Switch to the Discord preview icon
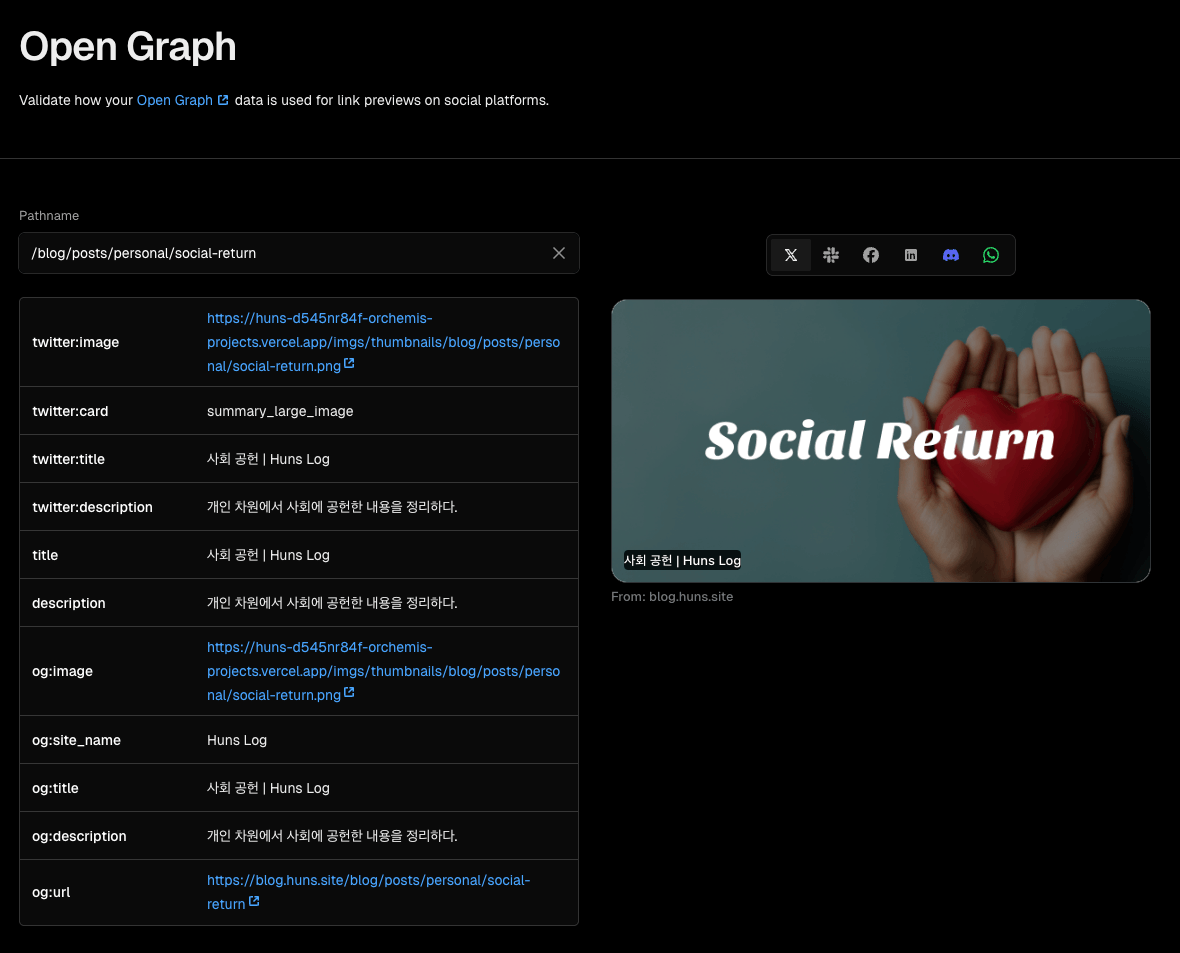Viewport: 1180px width, 953px height. pyautogui.click(x=951, y=255)
